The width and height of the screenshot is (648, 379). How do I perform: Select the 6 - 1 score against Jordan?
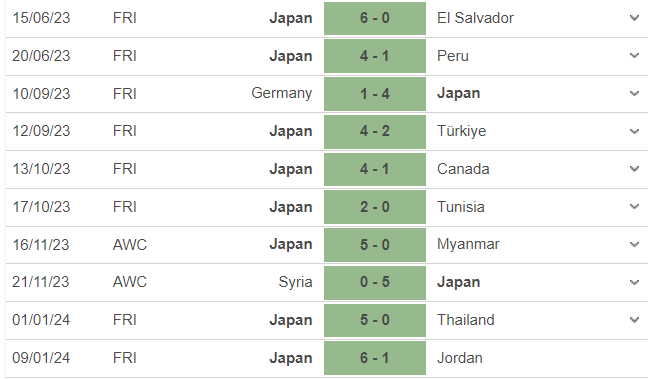(375, 358)
